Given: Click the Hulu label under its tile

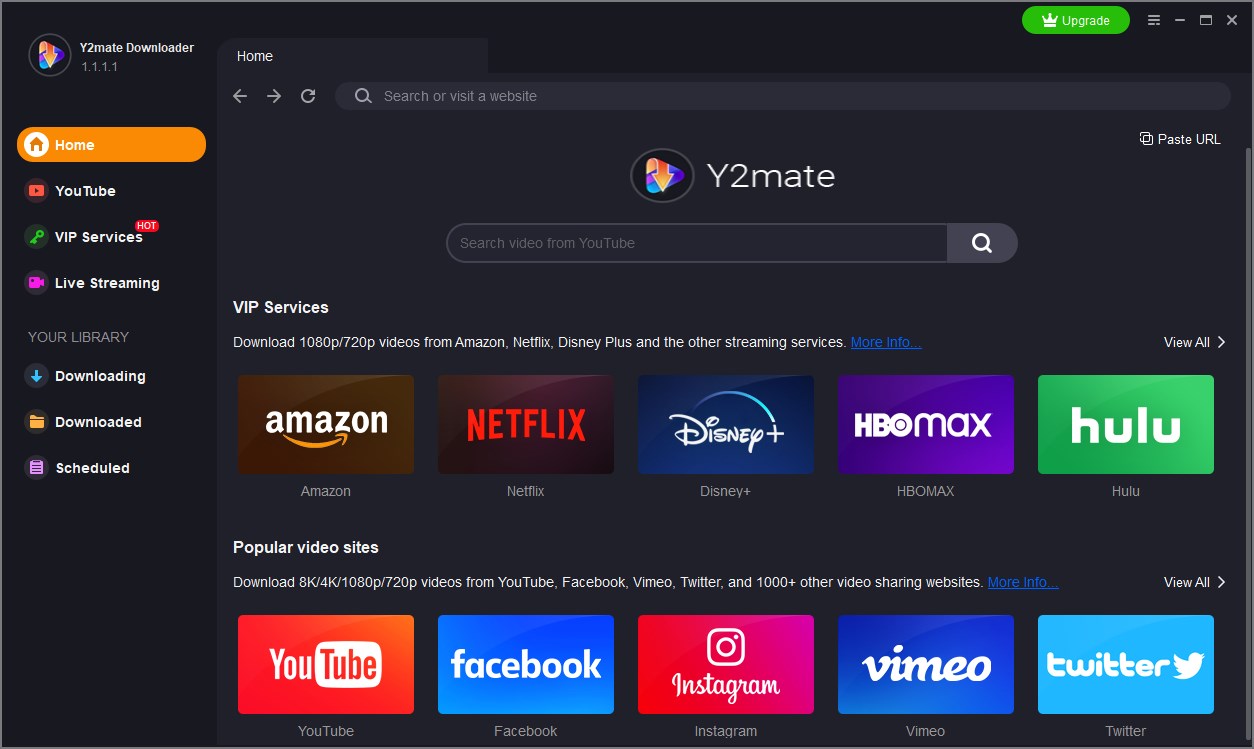Looking at the screenshot, I should (x=1126, y=491).
